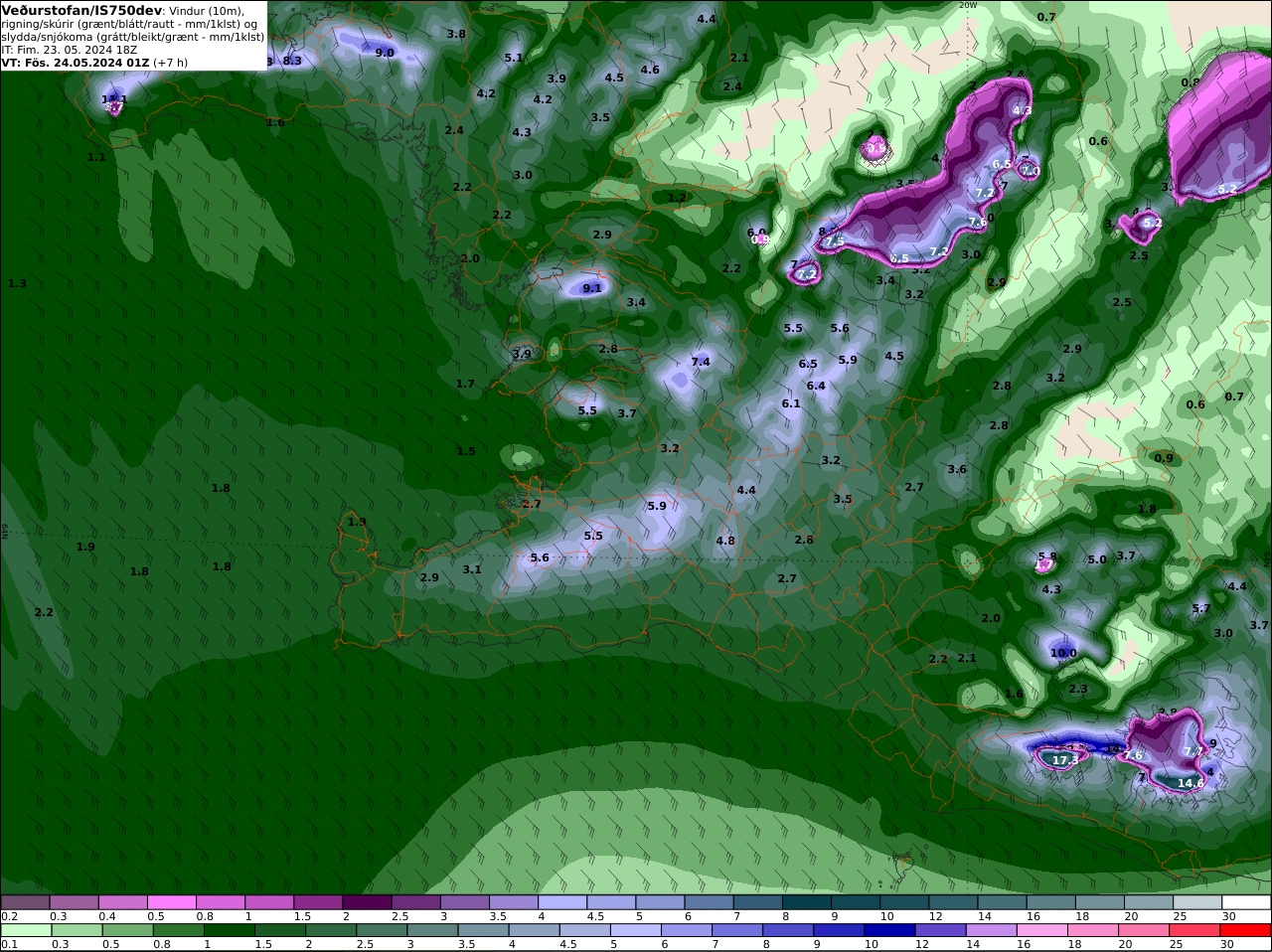Click the '6.4' precipitation value on the map
This screenshot has height=952, width=1272.
tap(816, 386)
